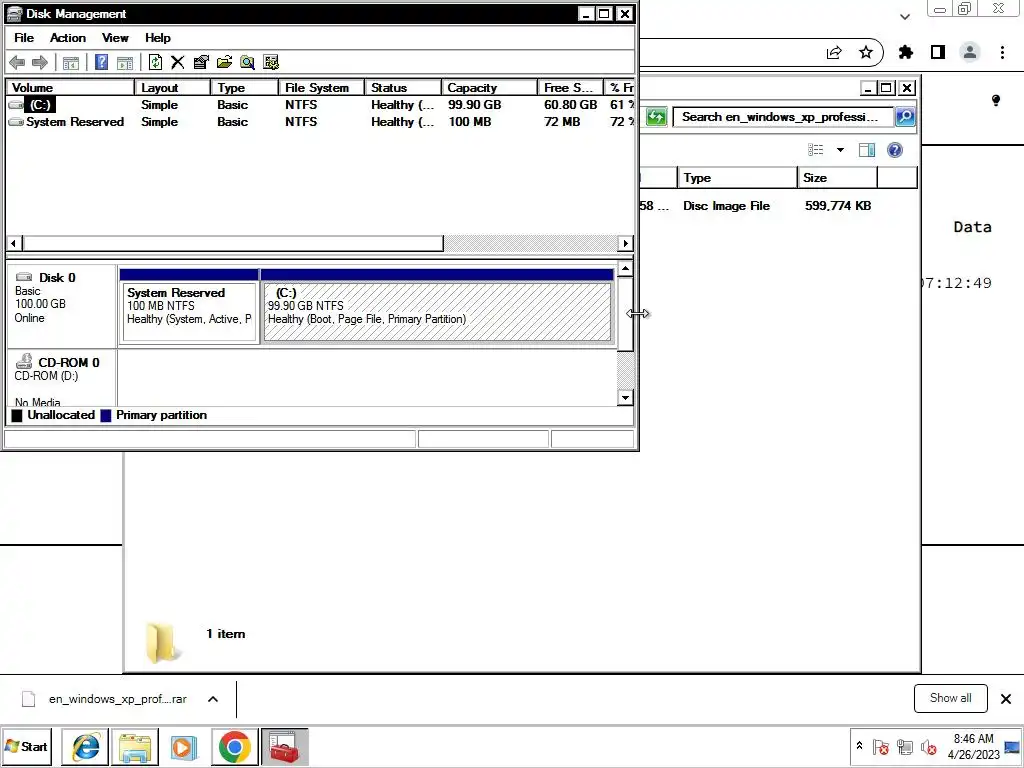Click the Explorer search field
Screen dimensions: 1024x768
pos(783,117)
